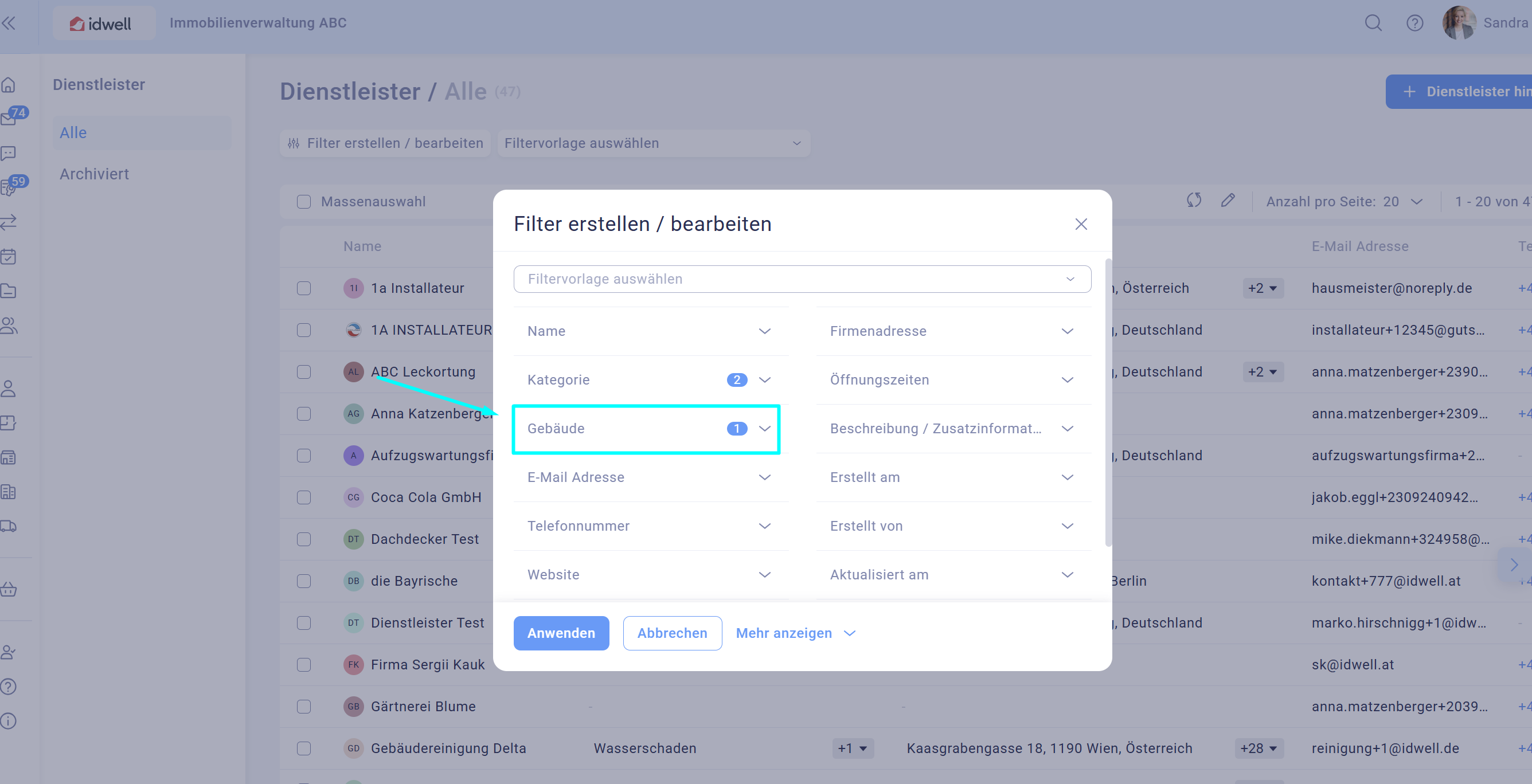Open the chat messages sidebar icon
The height and width of the screenshot is (784, 1532).
[x=9, y=154]
